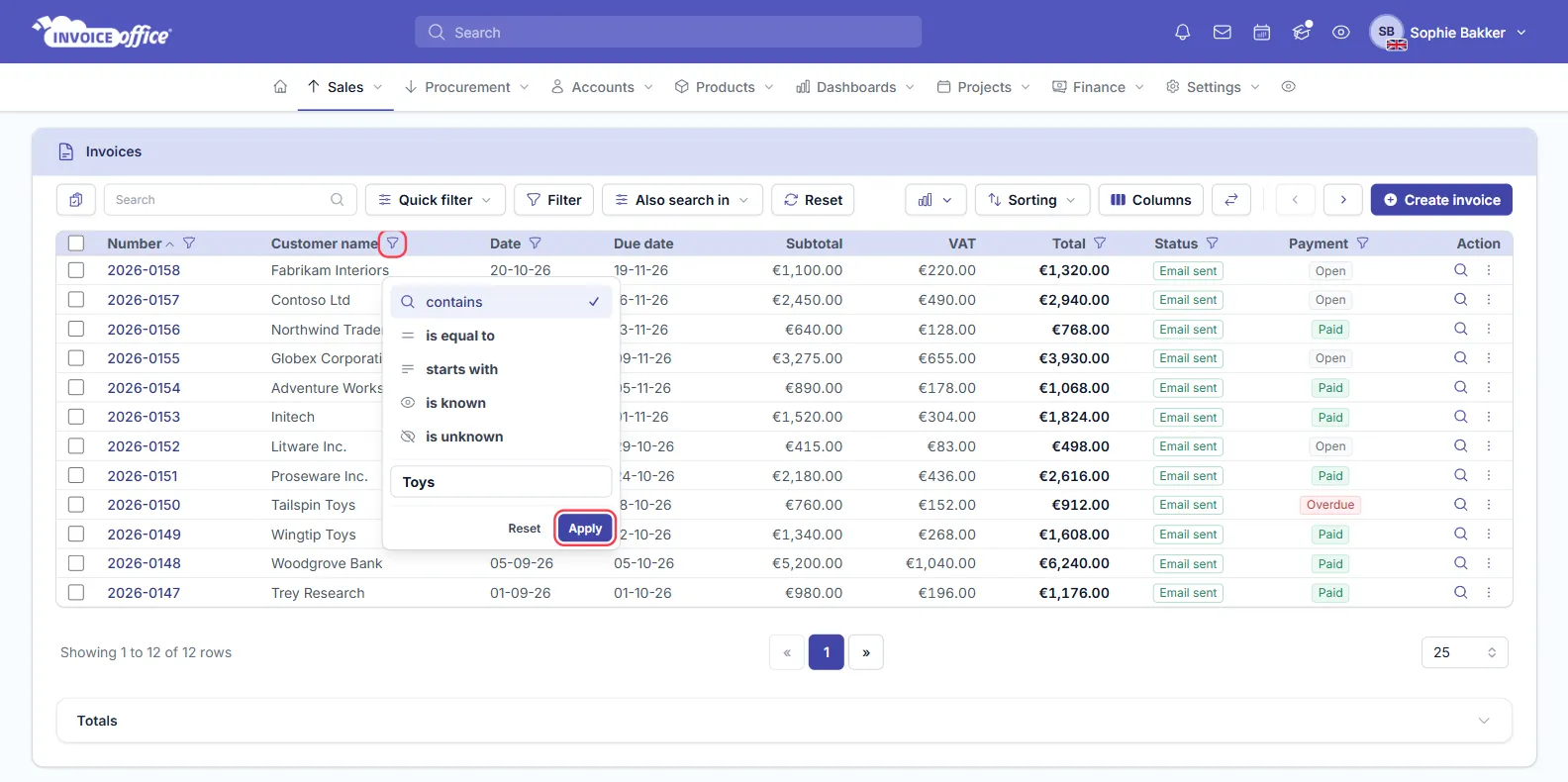Viewport: 1568px width, 782px height.
Task: Open the calendar icon in header
Action: coord(1262,33)
